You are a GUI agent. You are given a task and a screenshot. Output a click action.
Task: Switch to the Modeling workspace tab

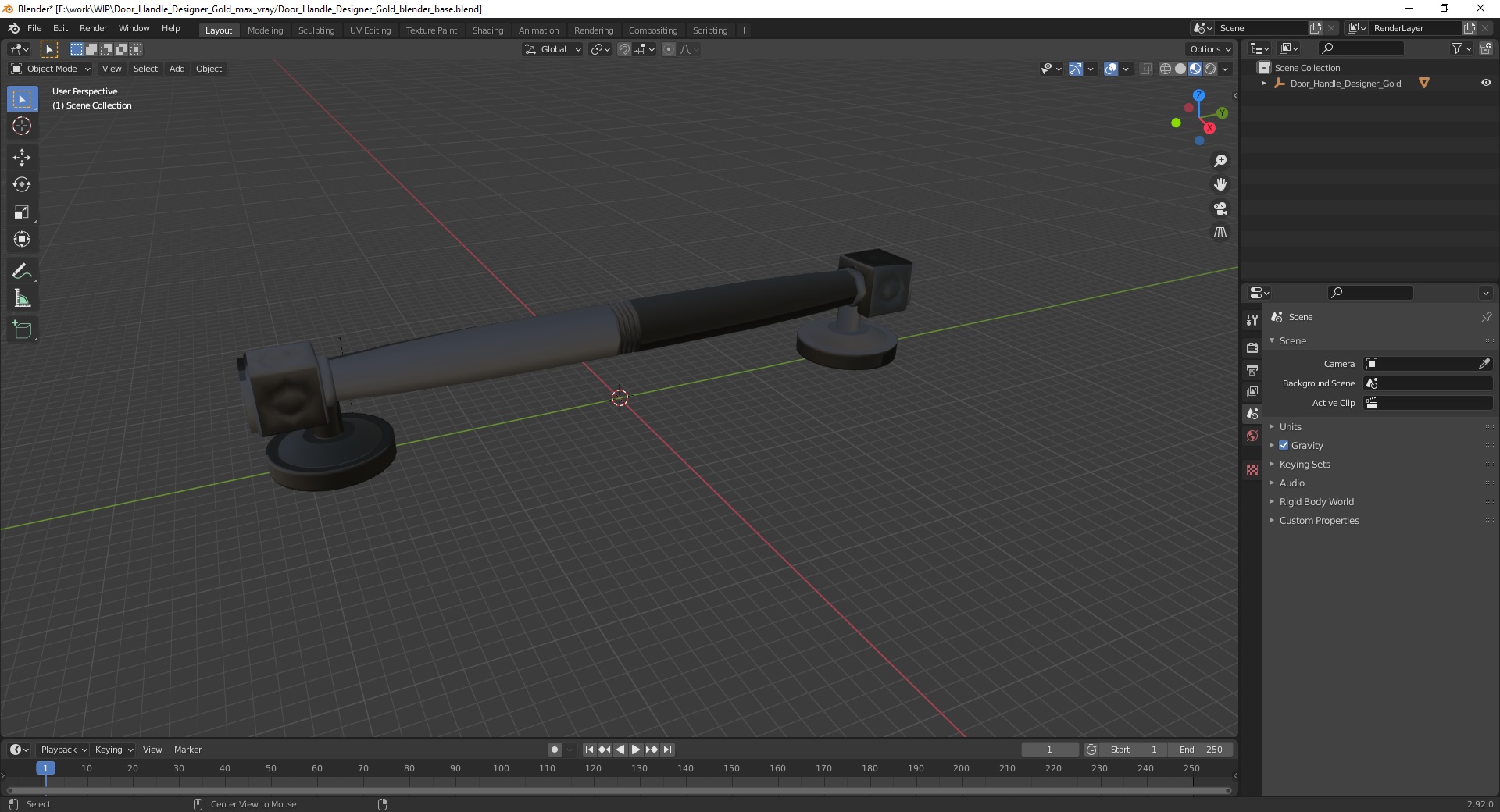point(265,30)
